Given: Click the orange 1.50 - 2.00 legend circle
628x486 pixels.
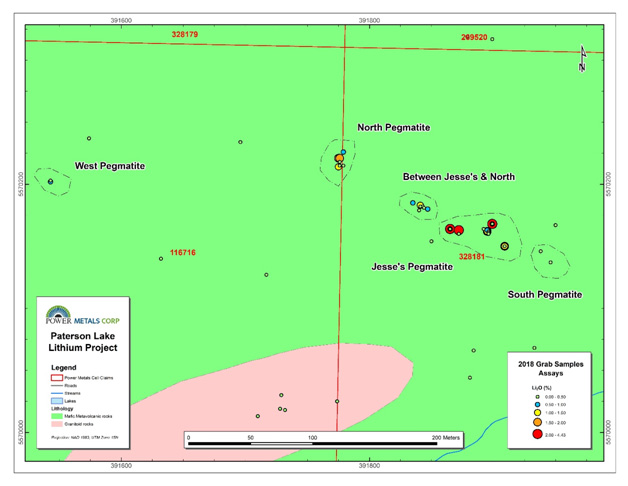Looking at the screenshot, I should [537, 422].
